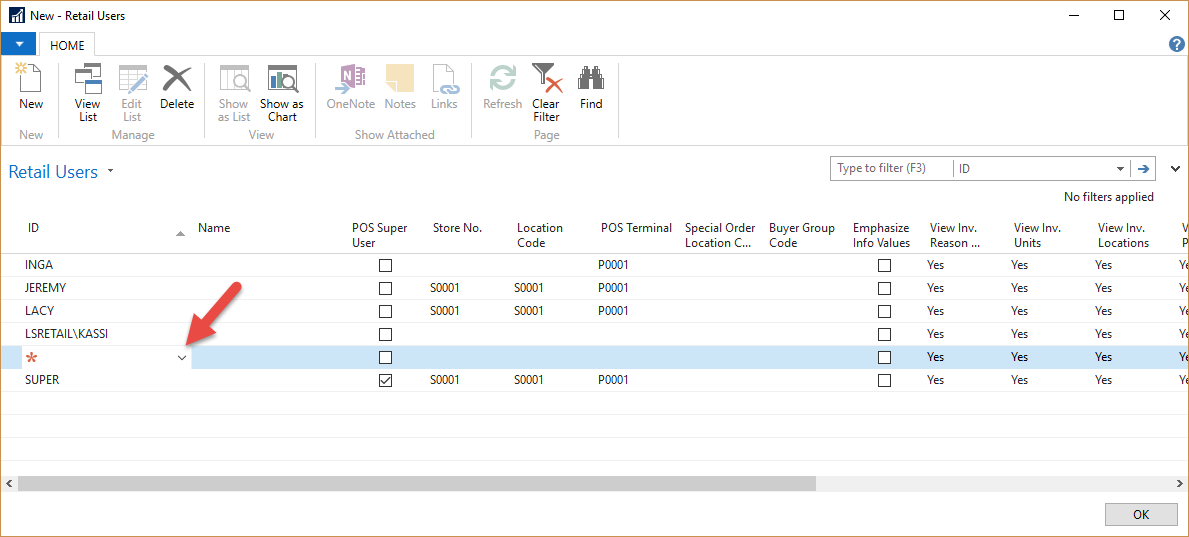Click the filter go arrow button
The width and height of the screenshot is (1189, 537).
click(x=1143, y=169)
